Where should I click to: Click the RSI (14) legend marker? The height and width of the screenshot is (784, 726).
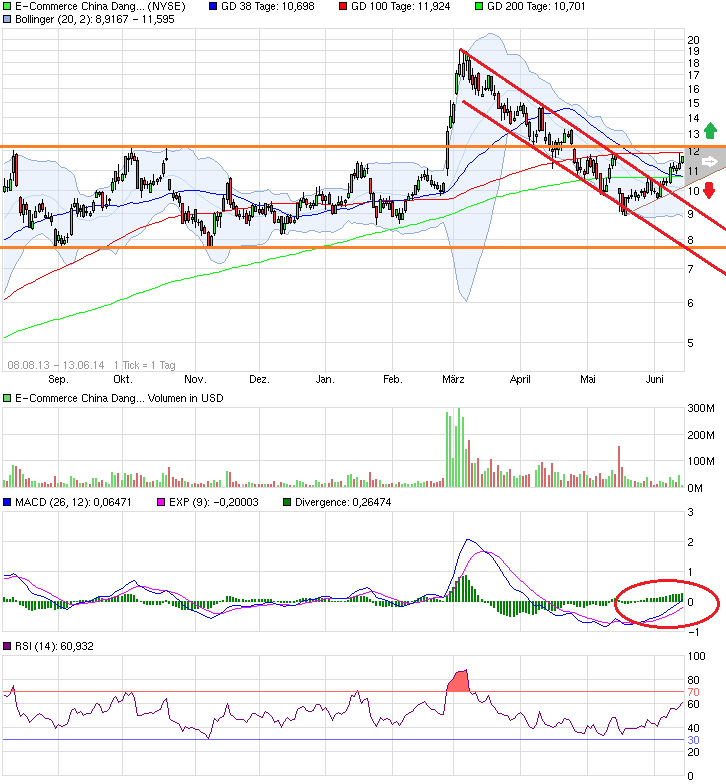8,647
